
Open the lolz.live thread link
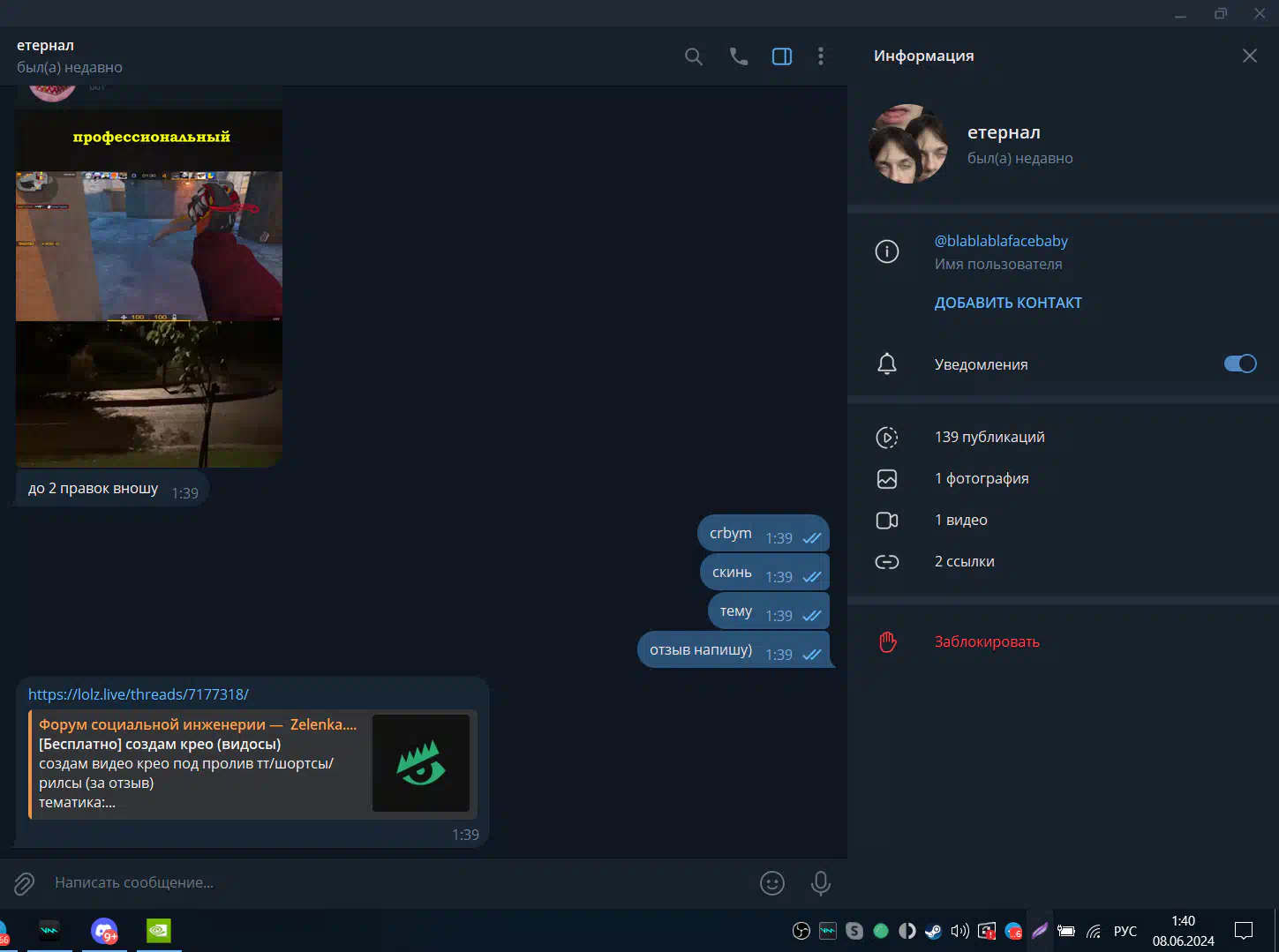click(x=139, y=694)
